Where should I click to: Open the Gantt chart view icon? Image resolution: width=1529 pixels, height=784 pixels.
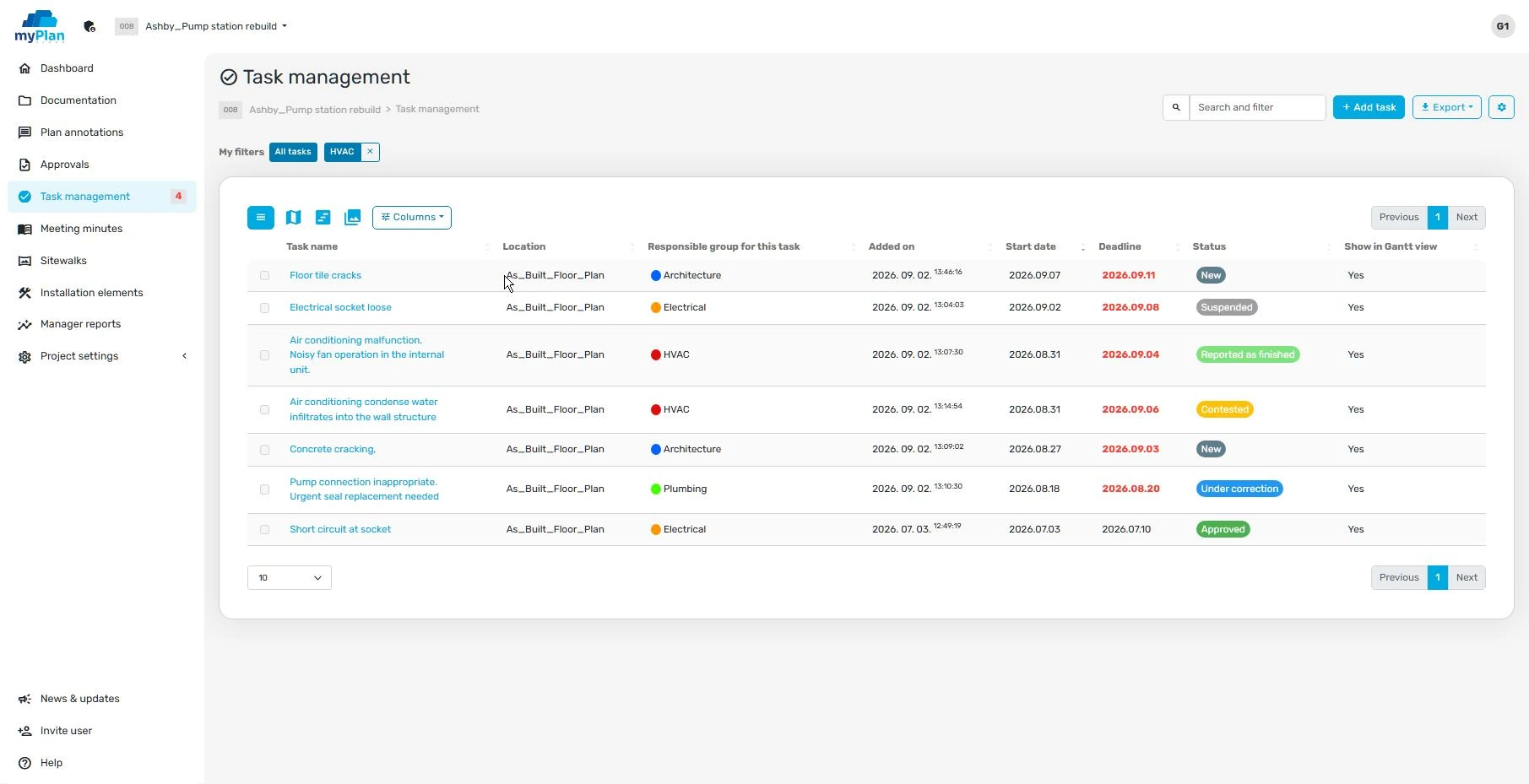point(323,218)
